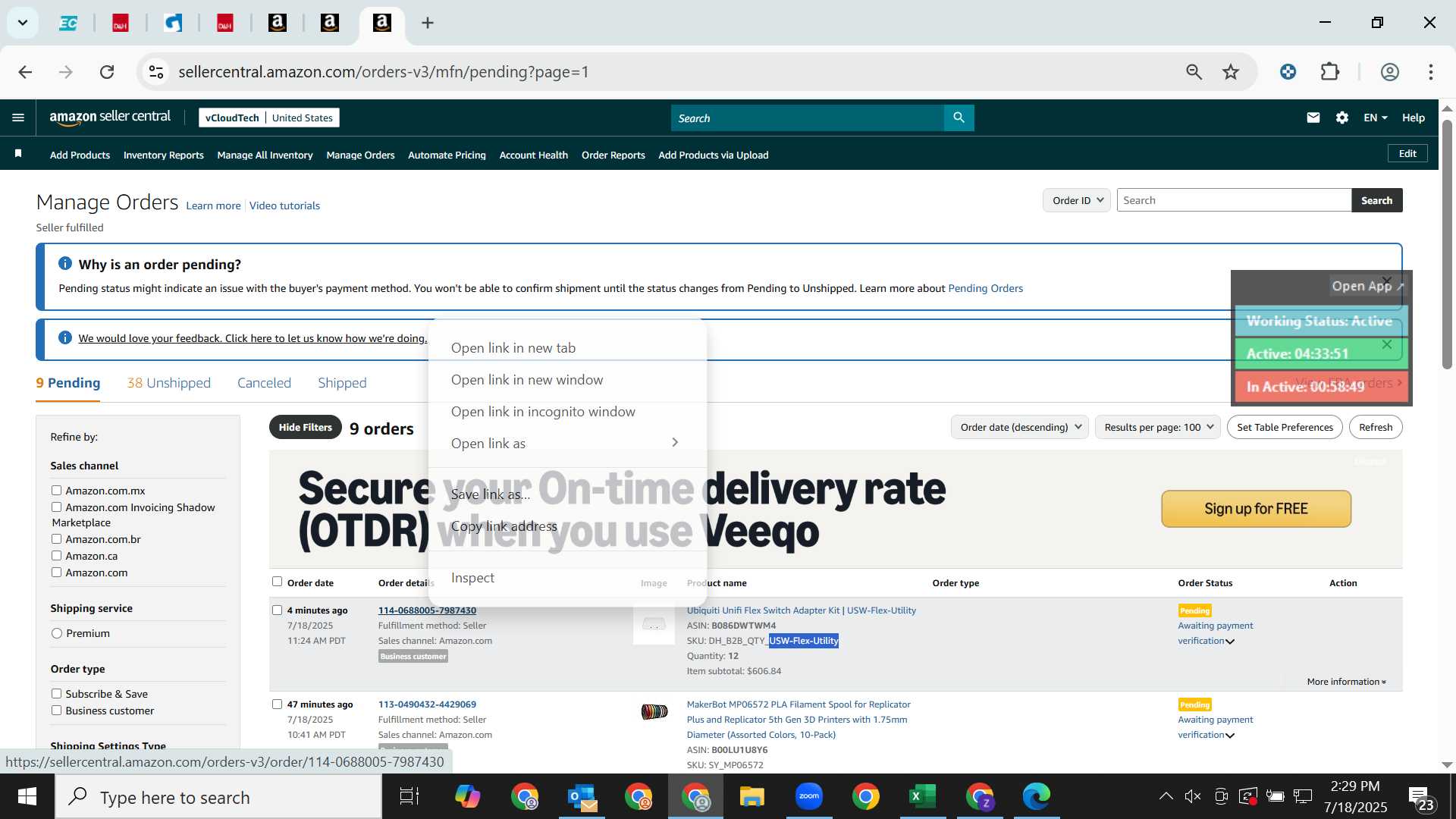Check the Amazon.com.br checkbox
Screen dimensions: 1456x819
pos(56,539)
